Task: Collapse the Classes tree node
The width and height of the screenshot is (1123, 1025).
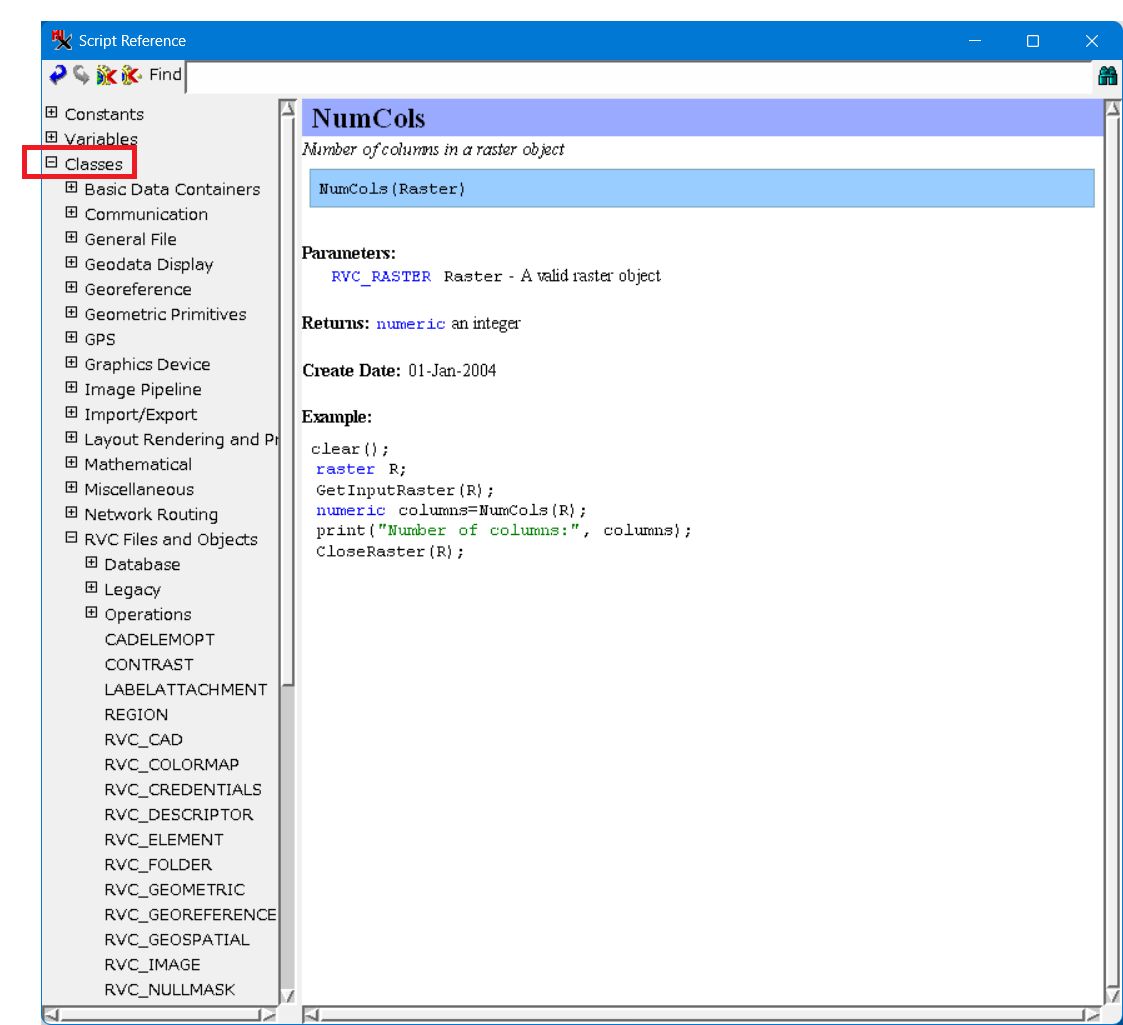Action: [52, 164]
